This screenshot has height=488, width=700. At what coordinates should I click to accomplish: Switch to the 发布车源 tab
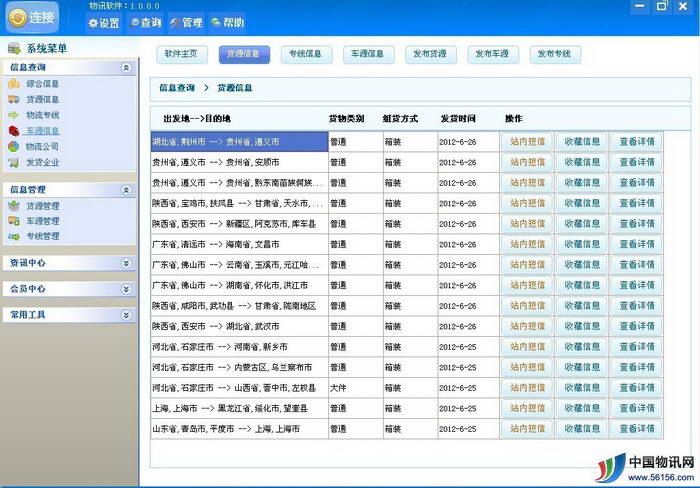492,54
